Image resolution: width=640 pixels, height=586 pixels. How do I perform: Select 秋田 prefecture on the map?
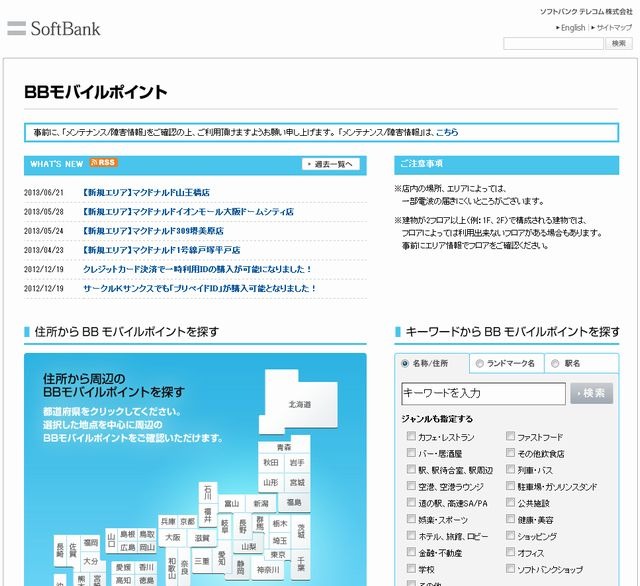[x=270, y=463]
